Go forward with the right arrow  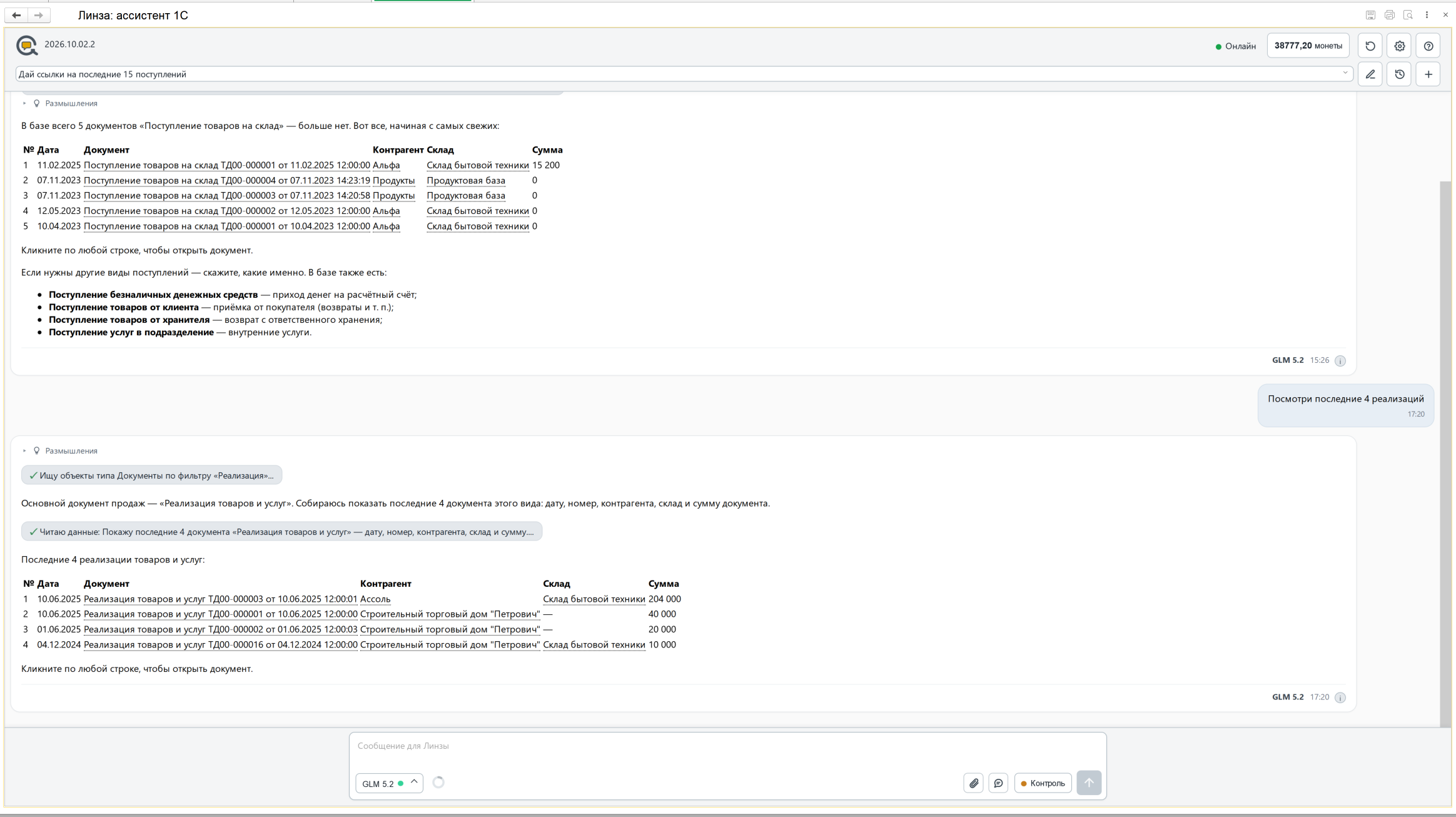[x=39, y=15]
